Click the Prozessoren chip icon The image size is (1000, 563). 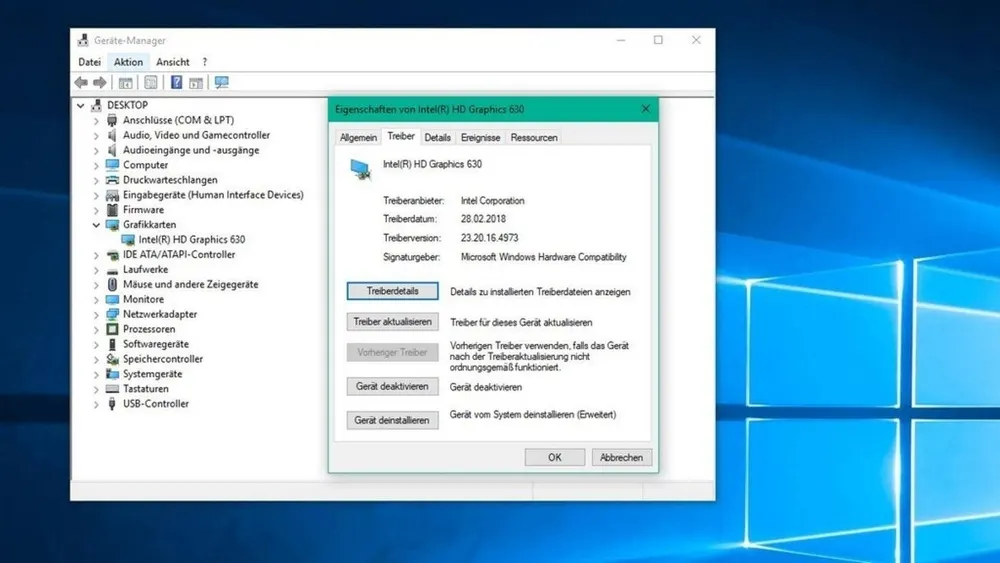(113, 329)
